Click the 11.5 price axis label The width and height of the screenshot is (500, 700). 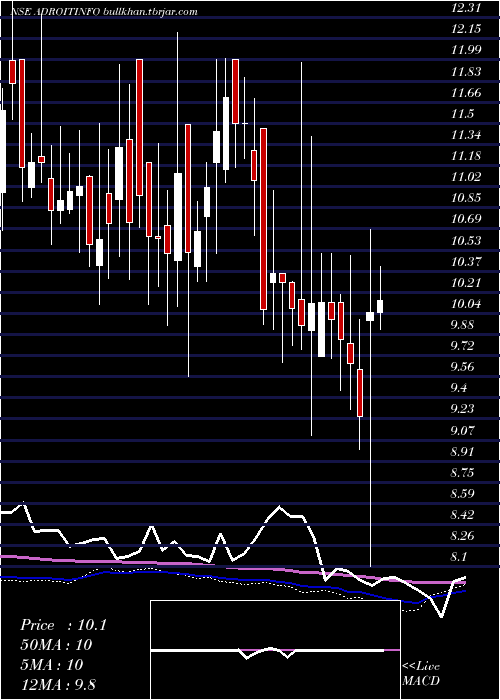coord(462,113)
